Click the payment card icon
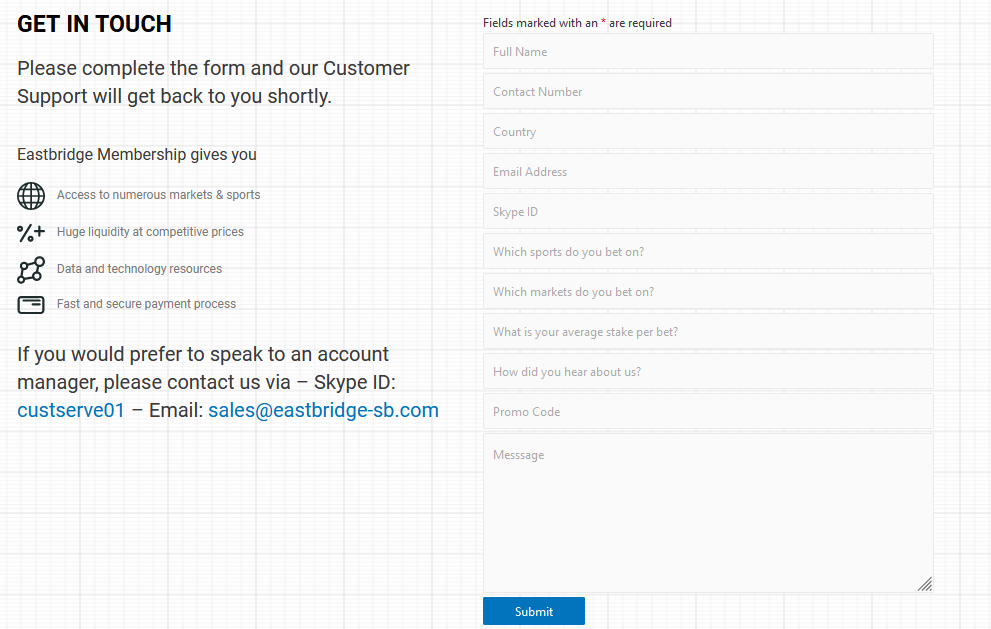Screen dimensions: 991x629 pos(31,305)
